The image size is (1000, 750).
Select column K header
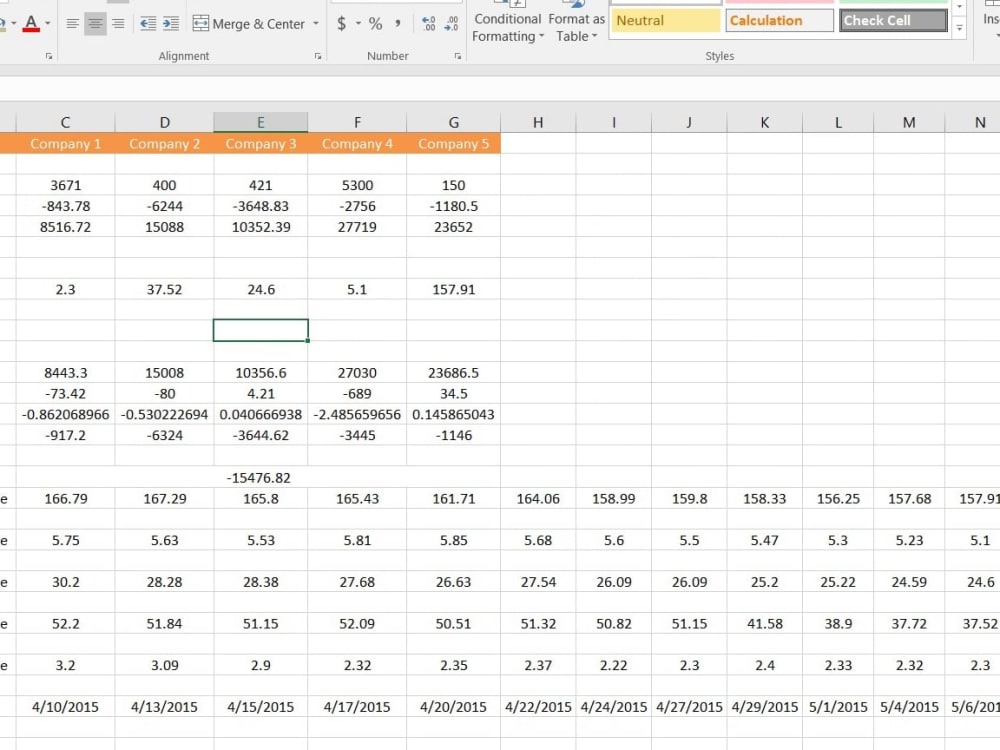[x=765, y=122]
